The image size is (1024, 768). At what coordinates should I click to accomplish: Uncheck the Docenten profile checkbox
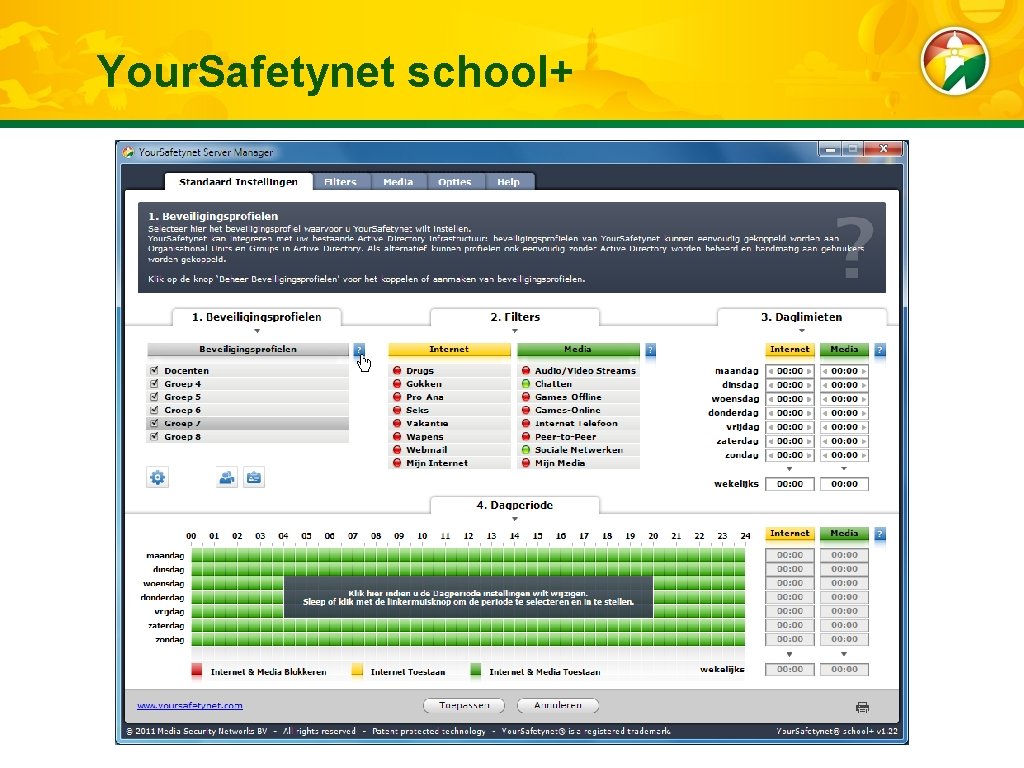(x=154, y=370)
